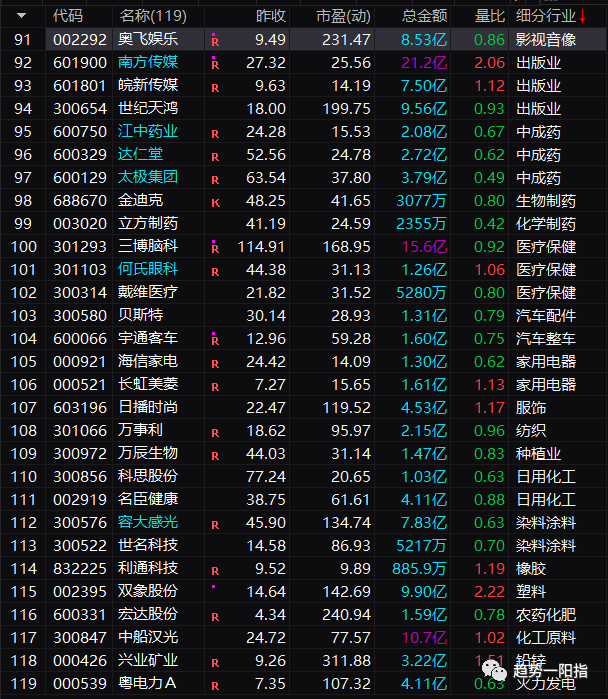Click R marker icon on 海信家电 row
This screenshot has height=699, width=608.
(215, 364)
